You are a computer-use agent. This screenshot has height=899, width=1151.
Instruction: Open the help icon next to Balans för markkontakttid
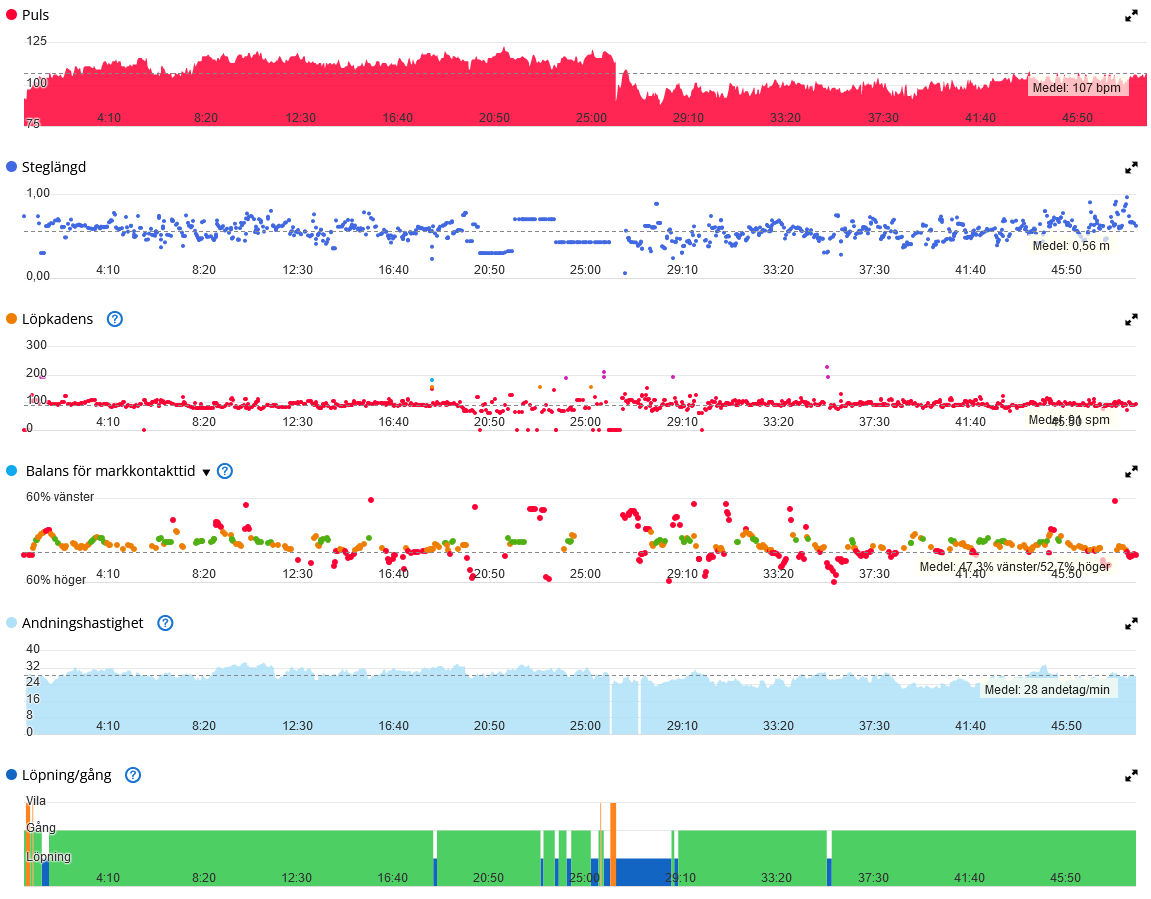click(225, 471)
